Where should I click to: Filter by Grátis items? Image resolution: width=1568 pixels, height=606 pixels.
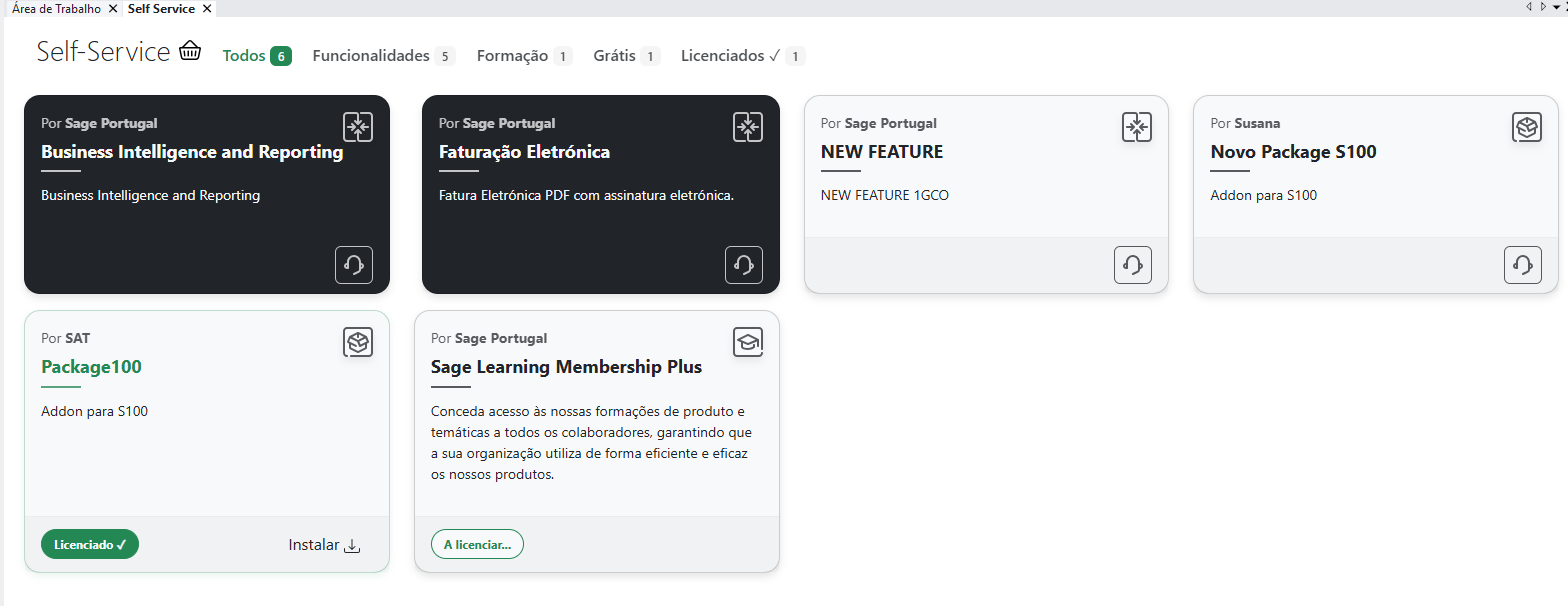click(627, 56)
